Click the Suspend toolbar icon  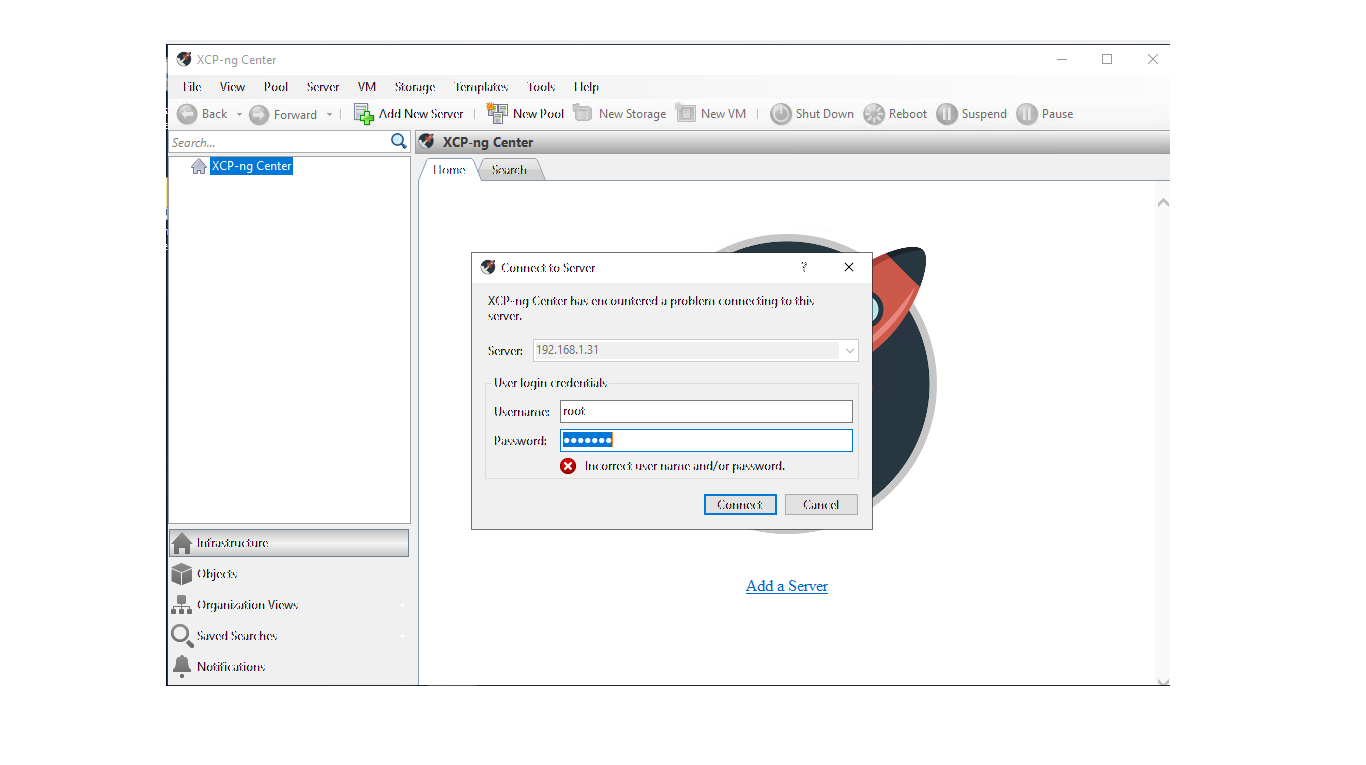pos(947,114)
